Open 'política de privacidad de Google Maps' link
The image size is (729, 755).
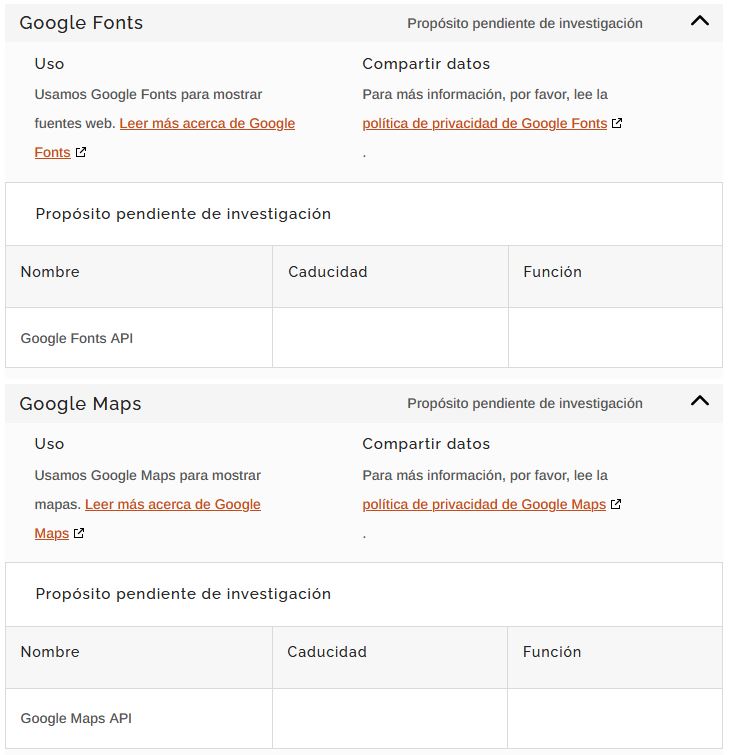pyautogui.click(x=484, y=505)
